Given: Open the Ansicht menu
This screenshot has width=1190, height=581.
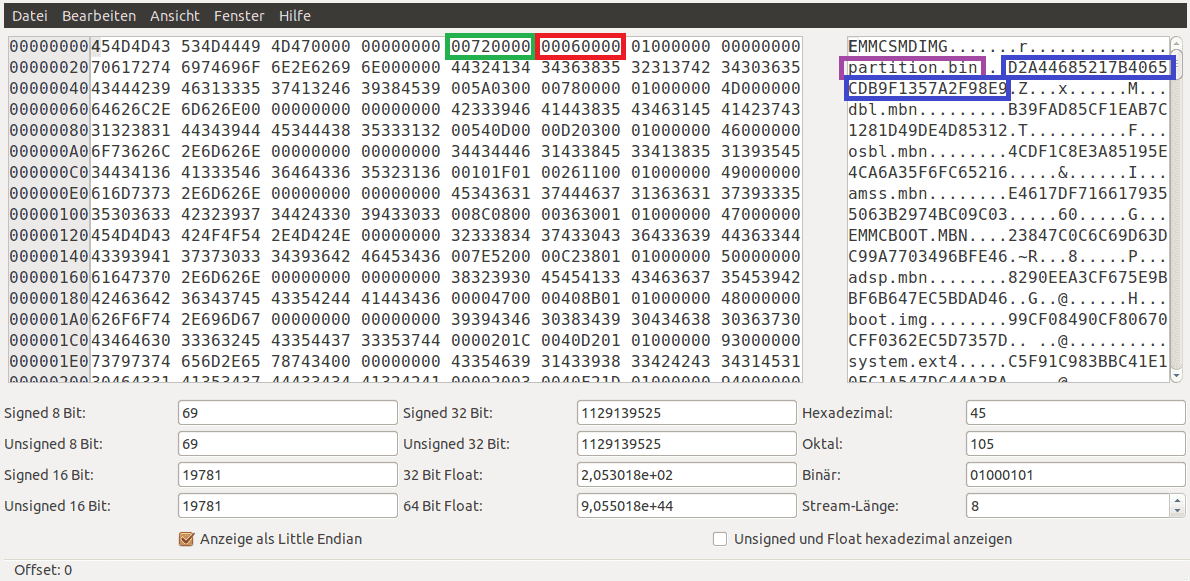Looking at the screenshot, I should (174, 16).
